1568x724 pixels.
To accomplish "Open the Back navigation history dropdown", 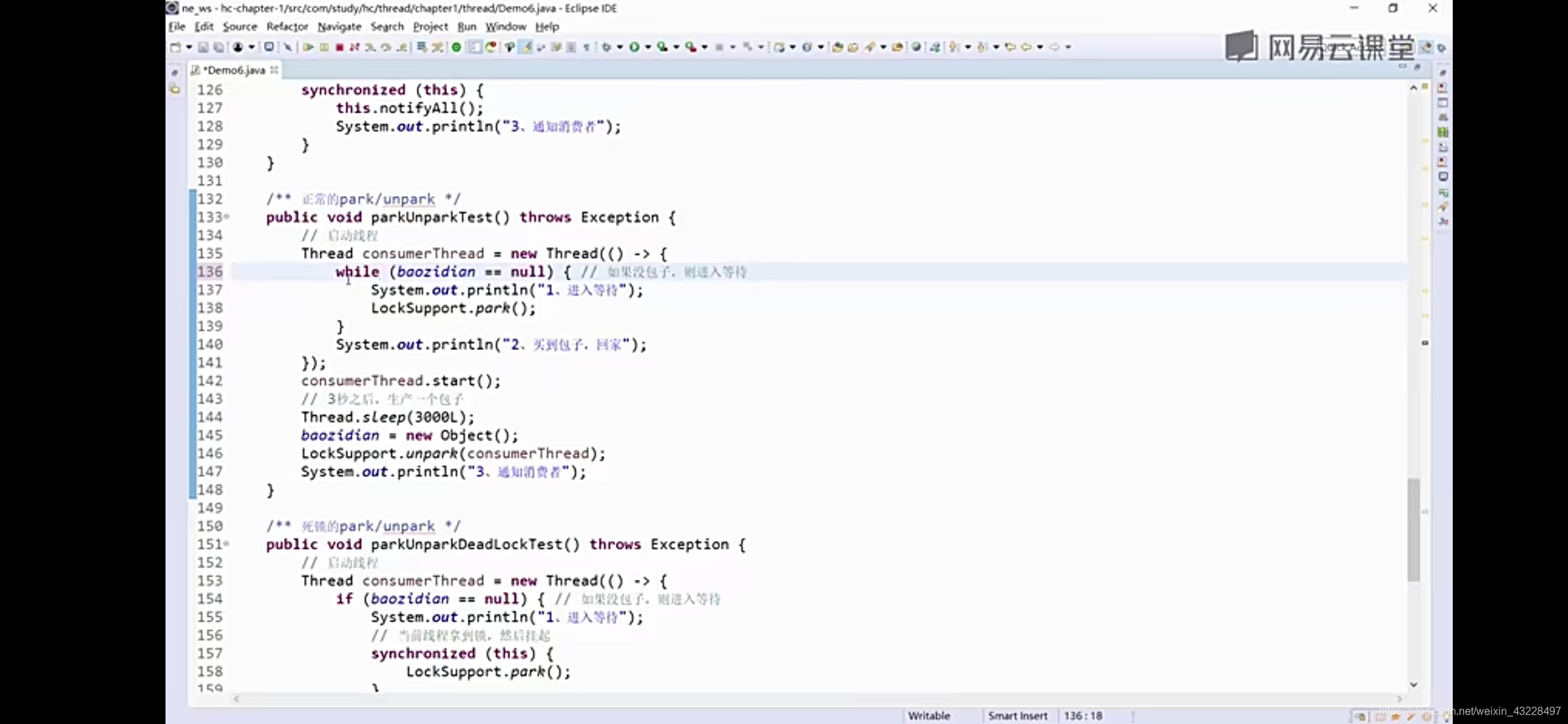I will (1040, 47).
